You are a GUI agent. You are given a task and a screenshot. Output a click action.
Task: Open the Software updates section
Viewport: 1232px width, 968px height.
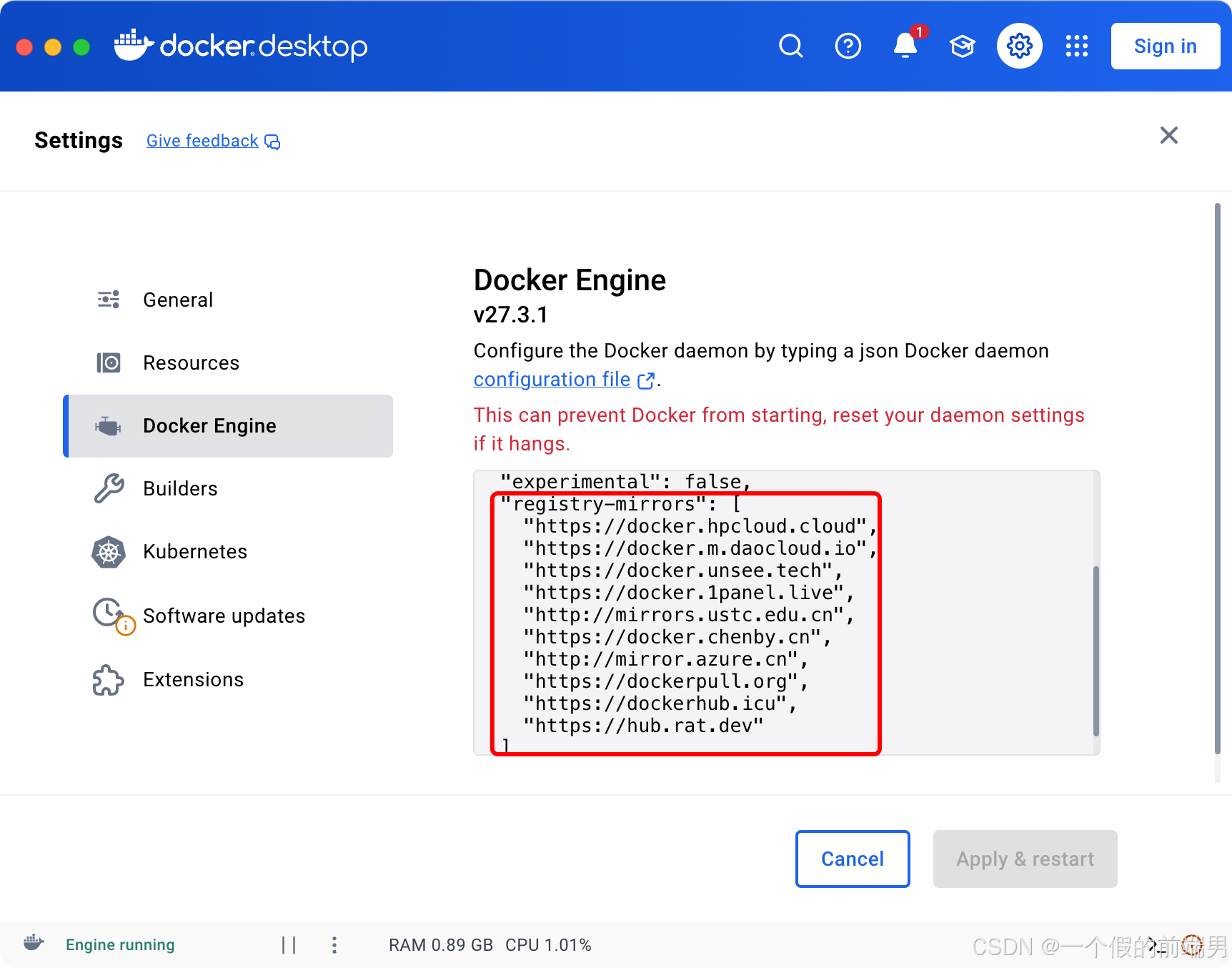tap(228, 616)
